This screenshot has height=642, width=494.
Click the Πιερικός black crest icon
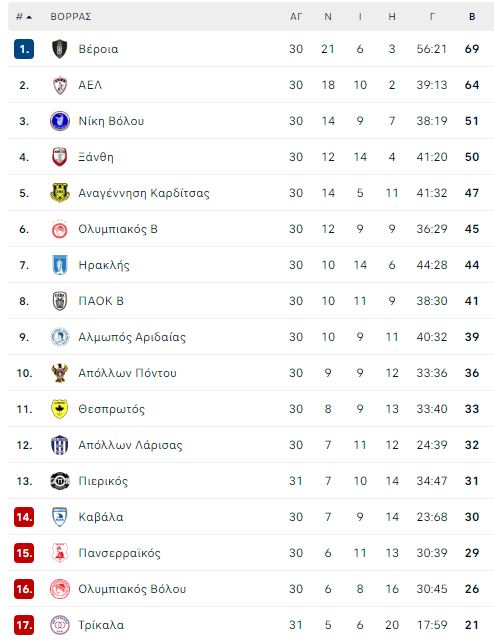(x=60, y=481)
